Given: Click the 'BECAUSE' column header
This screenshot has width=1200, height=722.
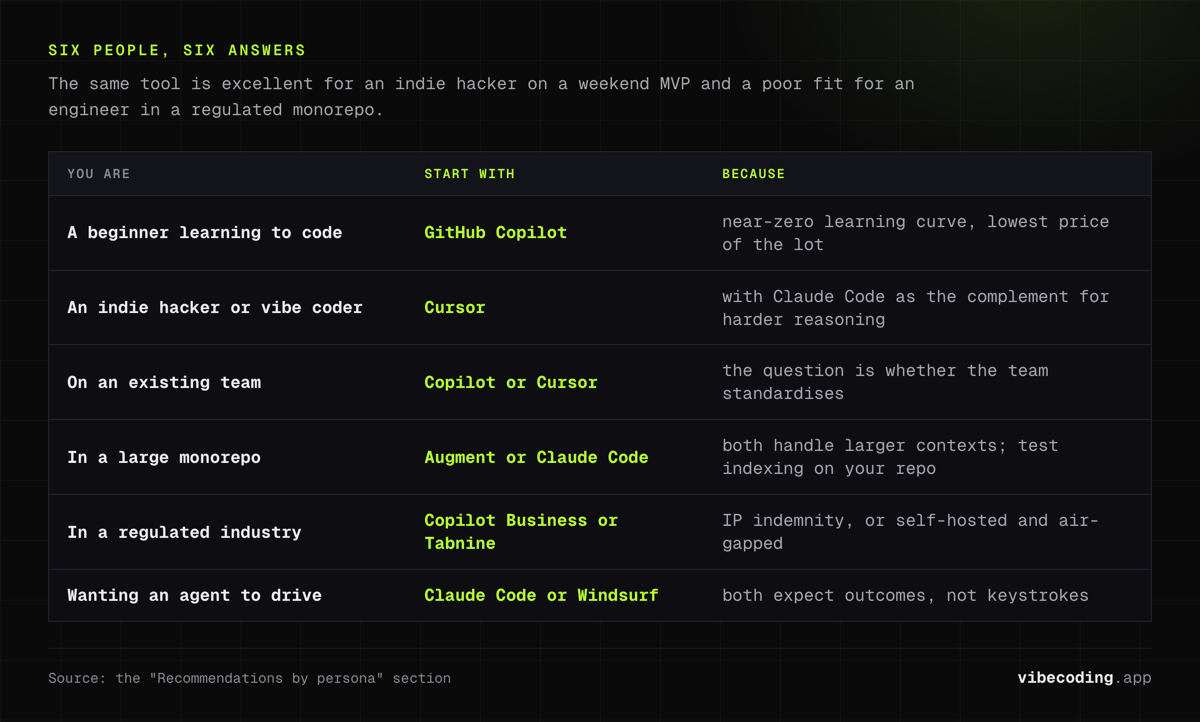Looking at the screenshot, I should point(753,174).
